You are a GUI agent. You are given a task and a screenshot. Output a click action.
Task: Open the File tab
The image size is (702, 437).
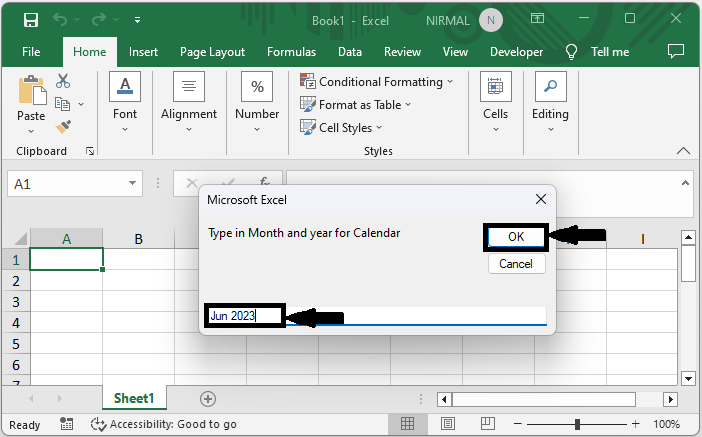tap(31, 52)
